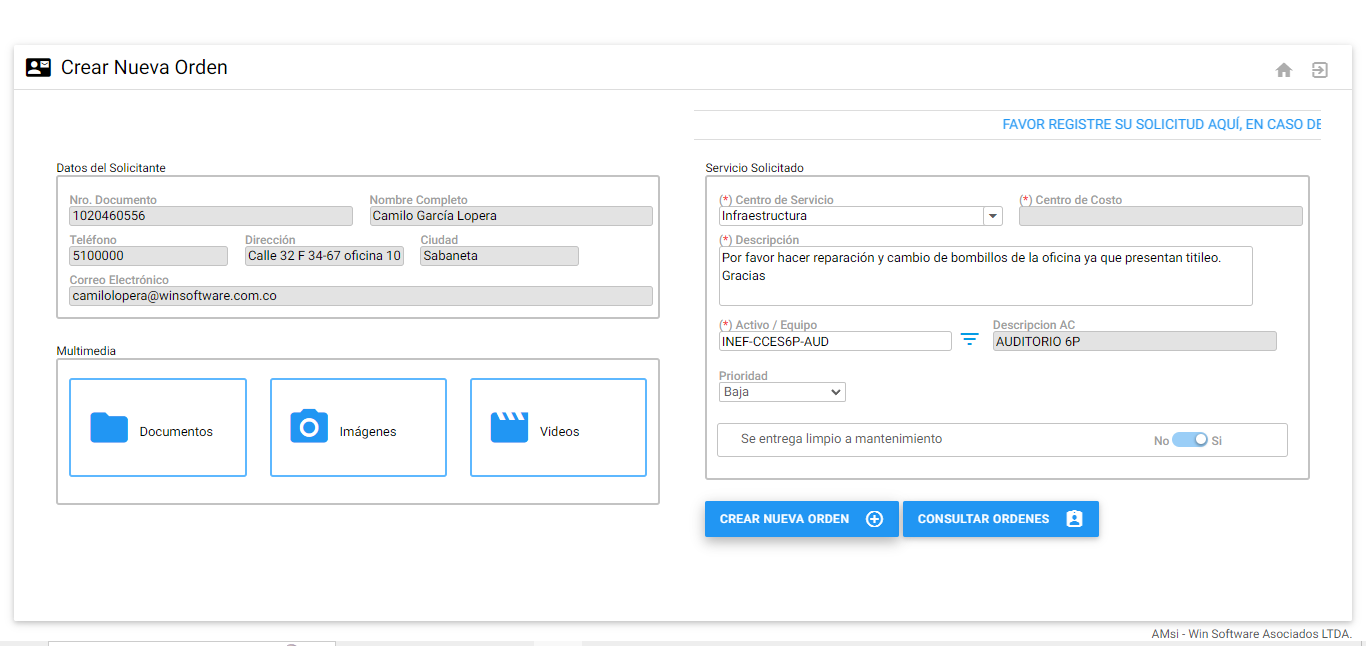Click the Centro de Servicio input Infraestructura
The width and height of the screenshot is (1366, 646).
(851, 216)
